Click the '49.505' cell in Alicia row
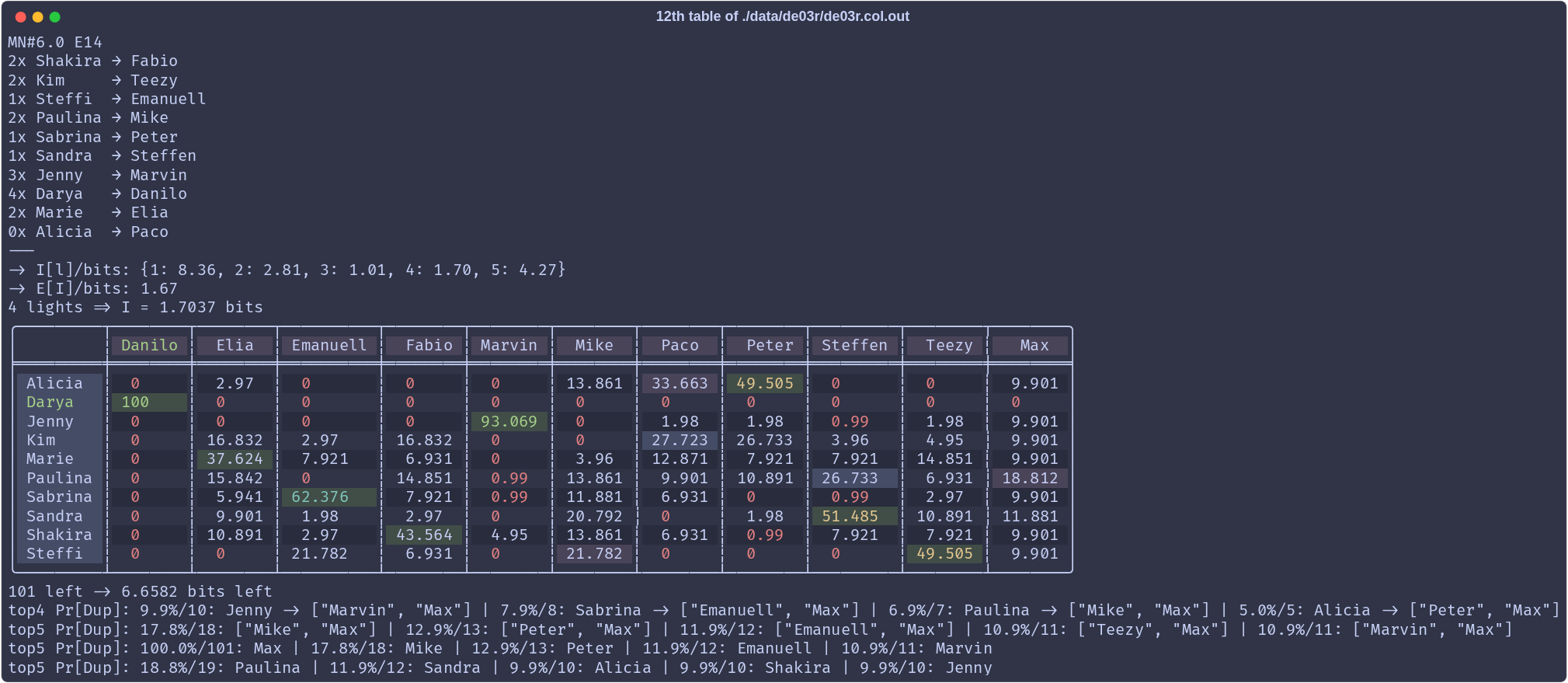Screen dimensions: 1568x683 [765, 384]
